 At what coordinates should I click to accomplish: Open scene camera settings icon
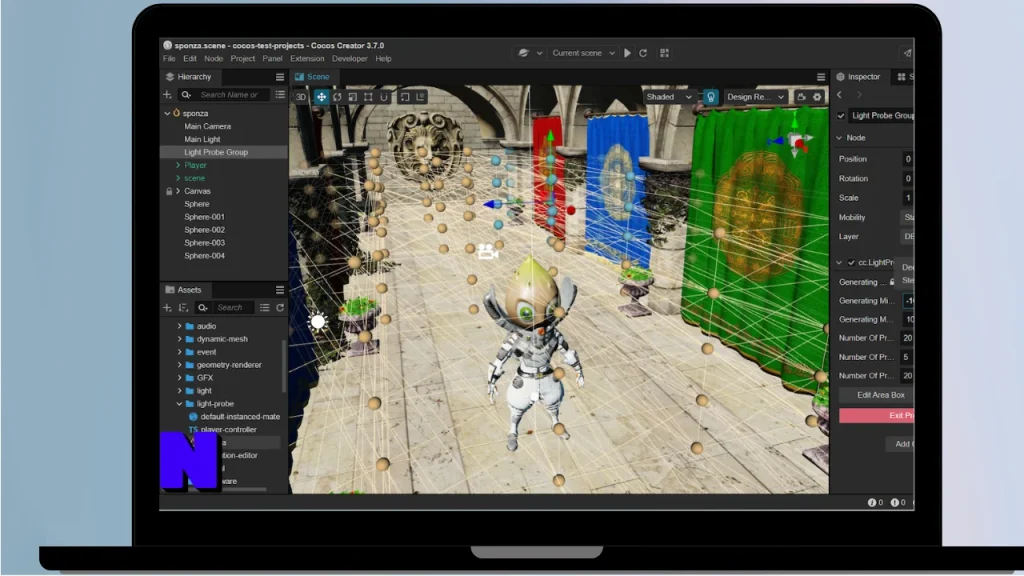pyautogui.click(x=801, y=97)
